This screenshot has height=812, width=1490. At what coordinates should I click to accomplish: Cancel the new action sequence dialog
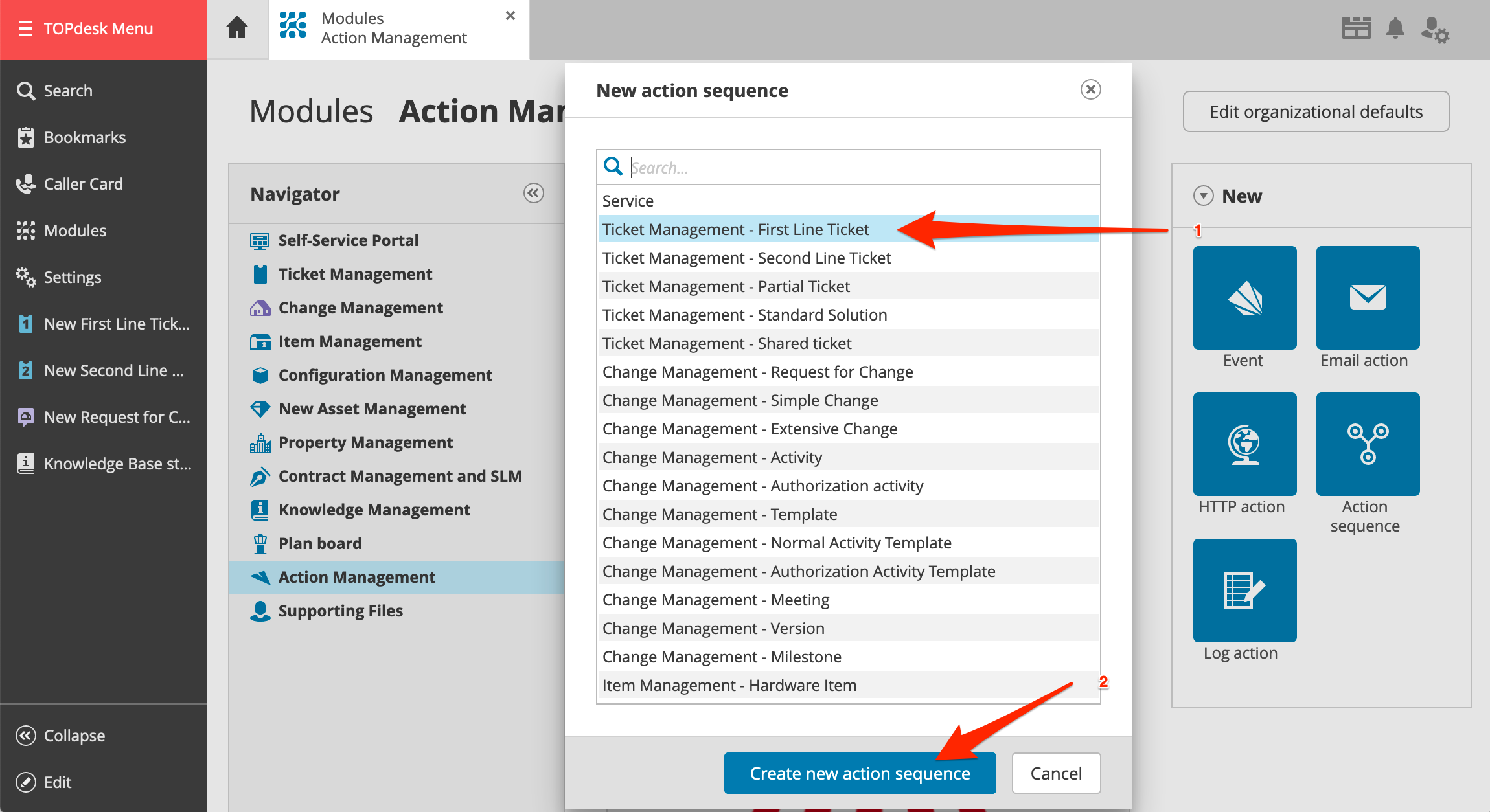(x=1056, y=773)
